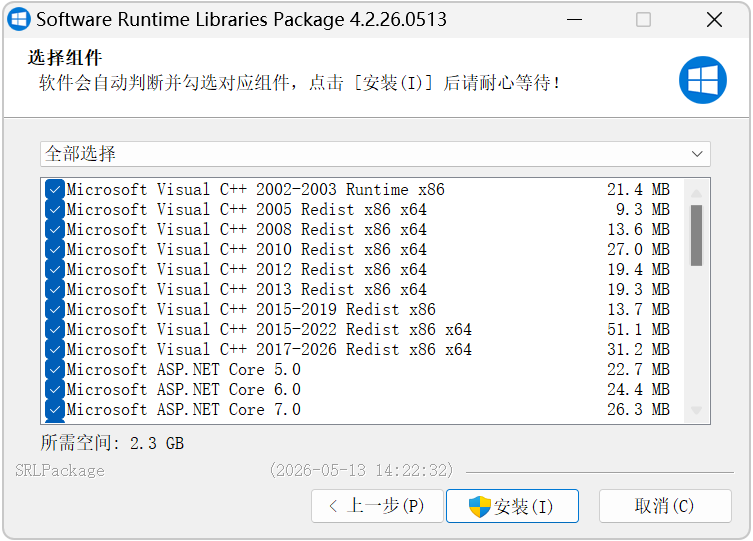This screenshot has height=541, width=753.
Task: Click the 26.3 MB size value
Action: (x=638, y=409)
